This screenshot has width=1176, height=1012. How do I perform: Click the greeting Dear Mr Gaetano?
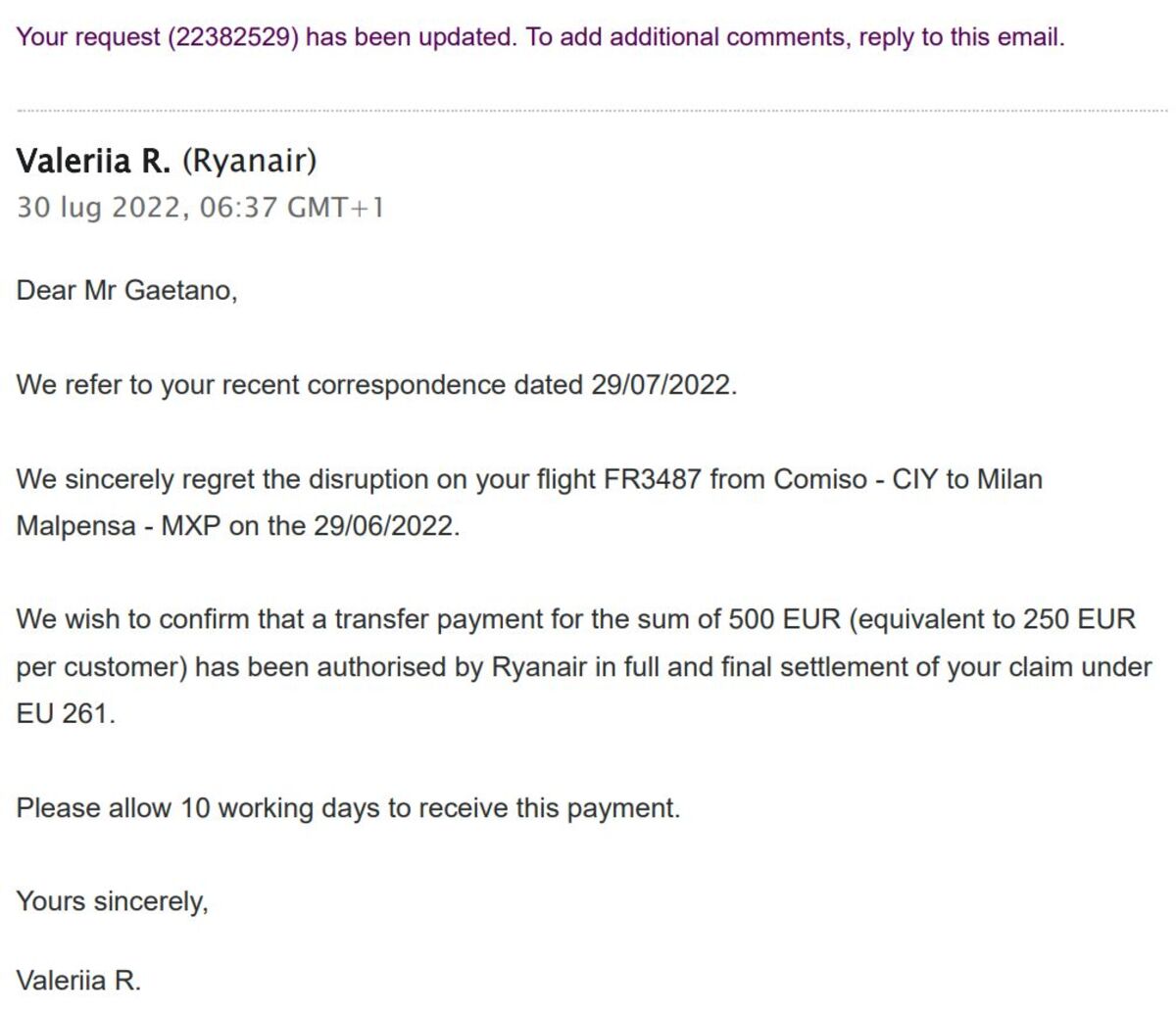[x=126, y=291]
